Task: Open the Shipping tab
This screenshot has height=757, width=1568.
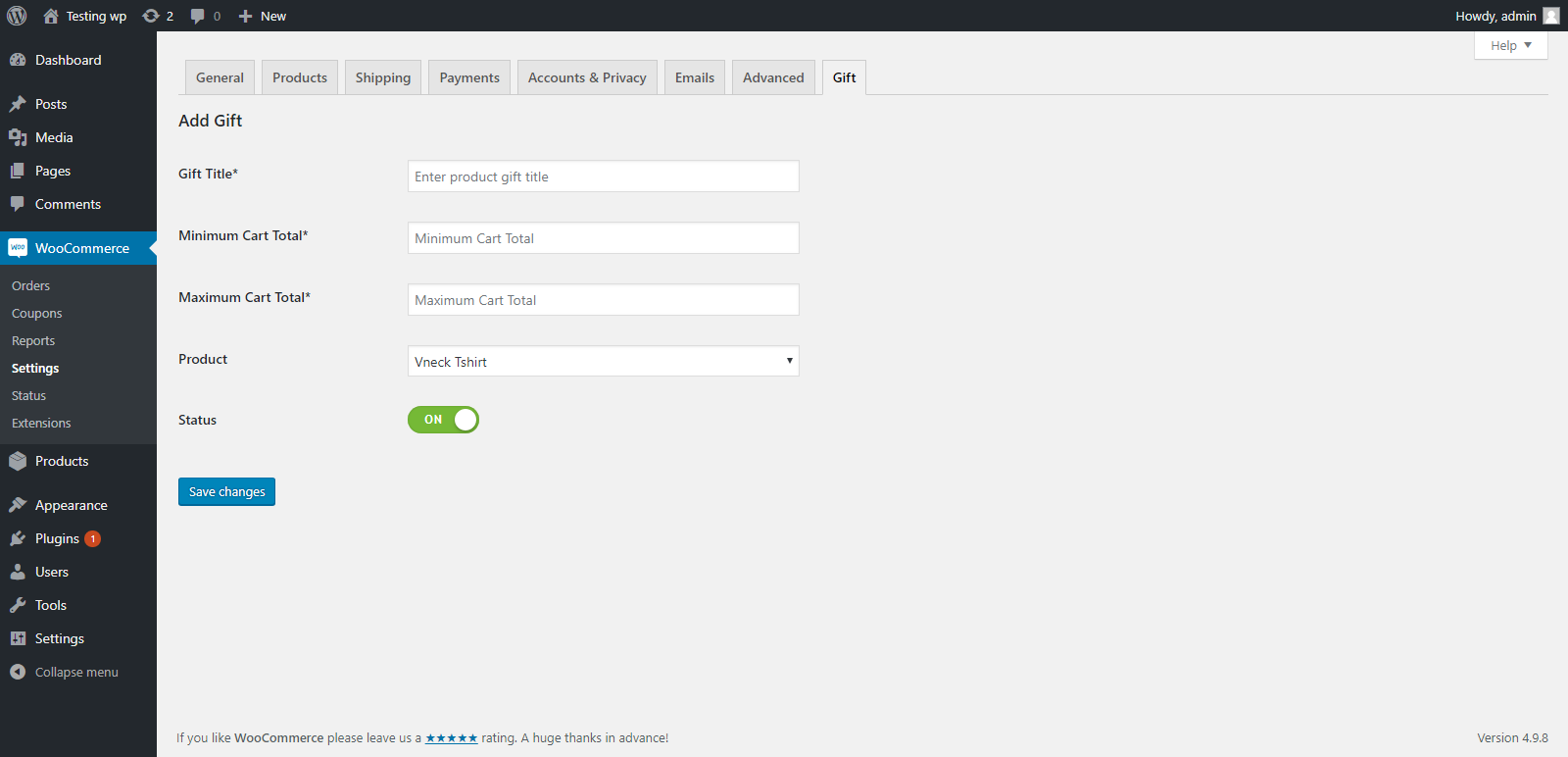Action: (383, 77)
